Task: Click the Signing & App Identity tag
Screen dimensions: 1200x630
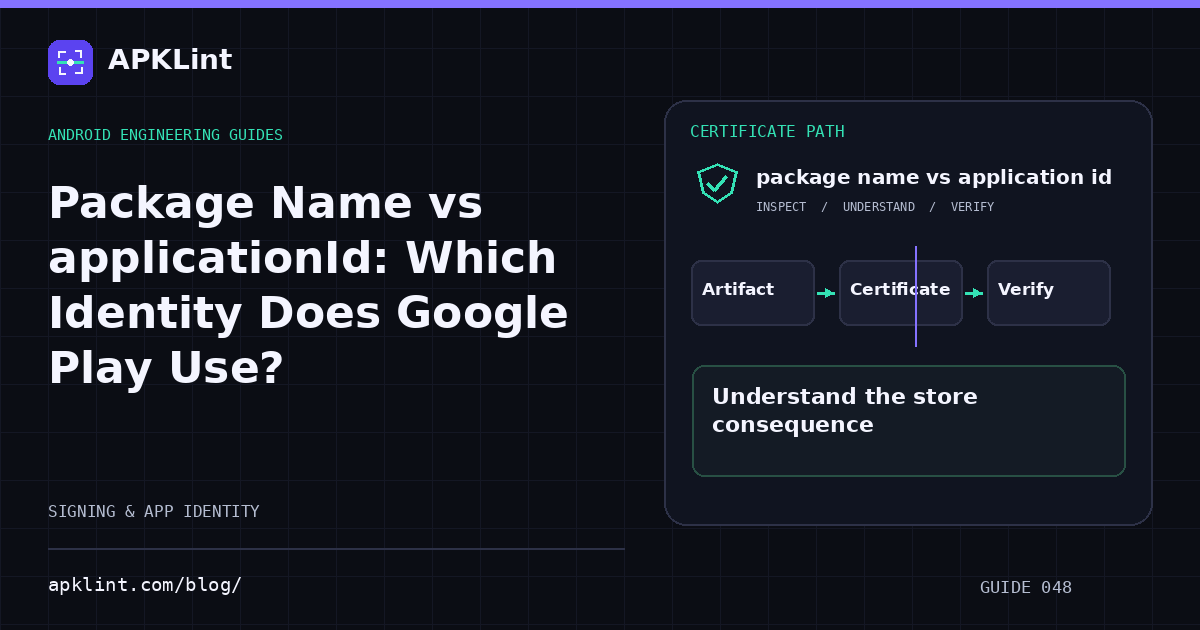Action: (154, 512)
